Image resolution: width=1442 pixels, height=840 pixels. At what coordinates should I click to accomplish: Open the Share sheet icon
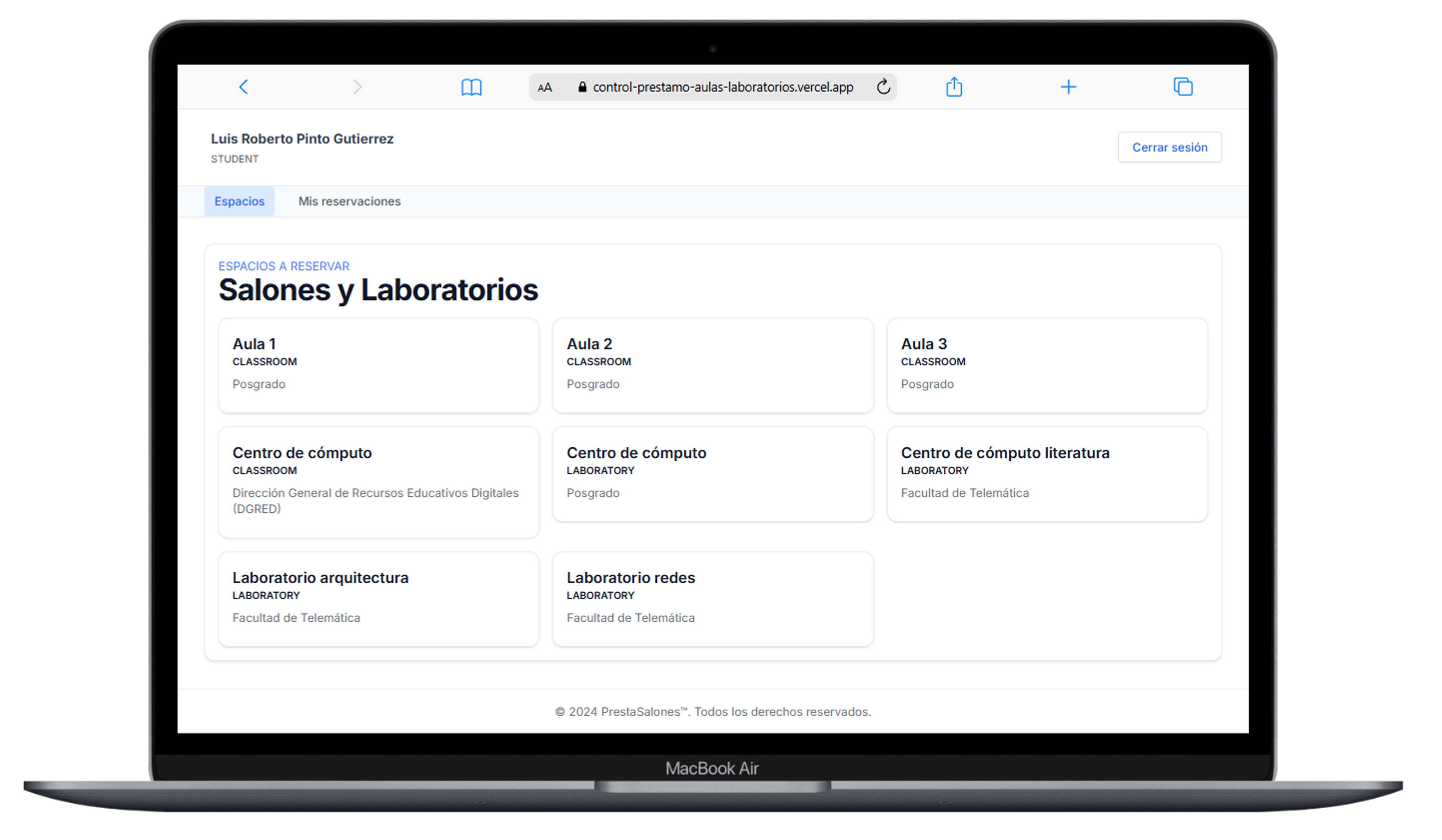[954, 86]
